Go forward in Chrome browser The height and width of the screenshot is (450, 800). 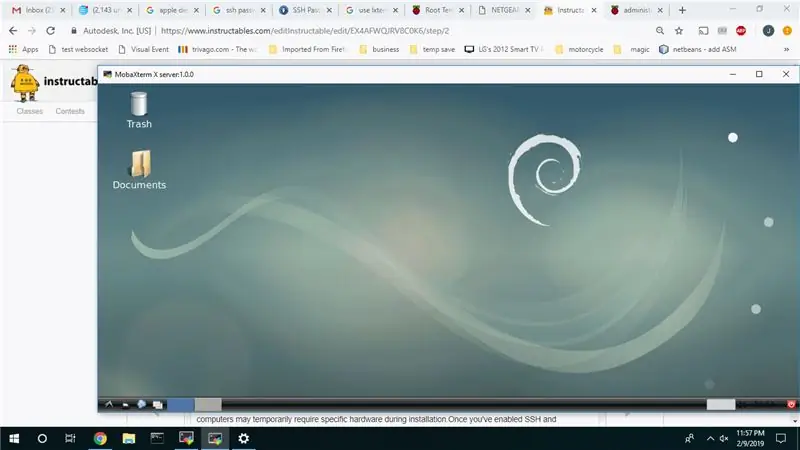pos(32,31)
